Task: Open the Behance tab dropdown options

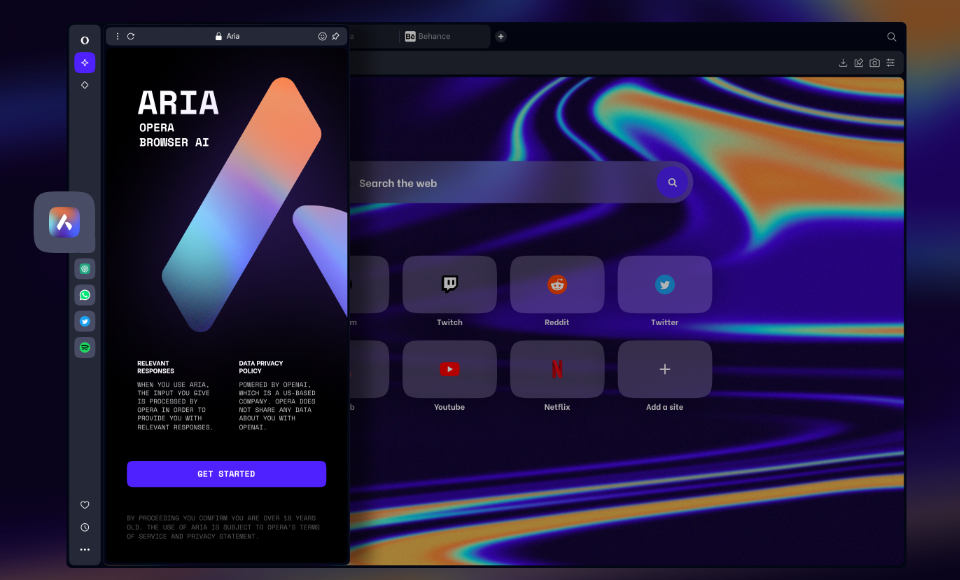Action: tap(479, 35)
